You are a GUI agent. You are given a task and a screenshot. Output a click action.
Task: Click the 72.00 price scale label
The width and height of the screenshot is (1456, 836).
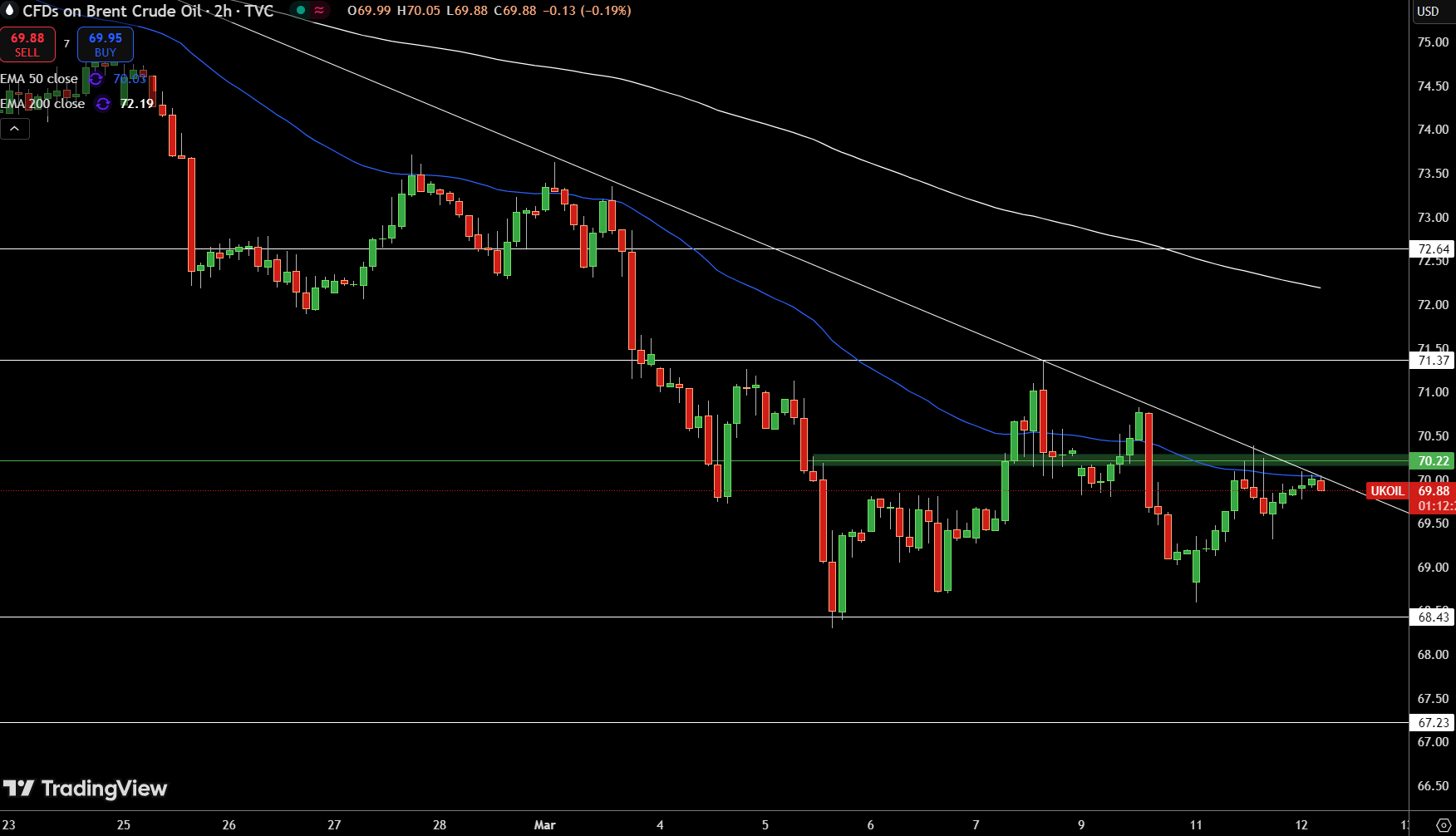pos(1433,305)
